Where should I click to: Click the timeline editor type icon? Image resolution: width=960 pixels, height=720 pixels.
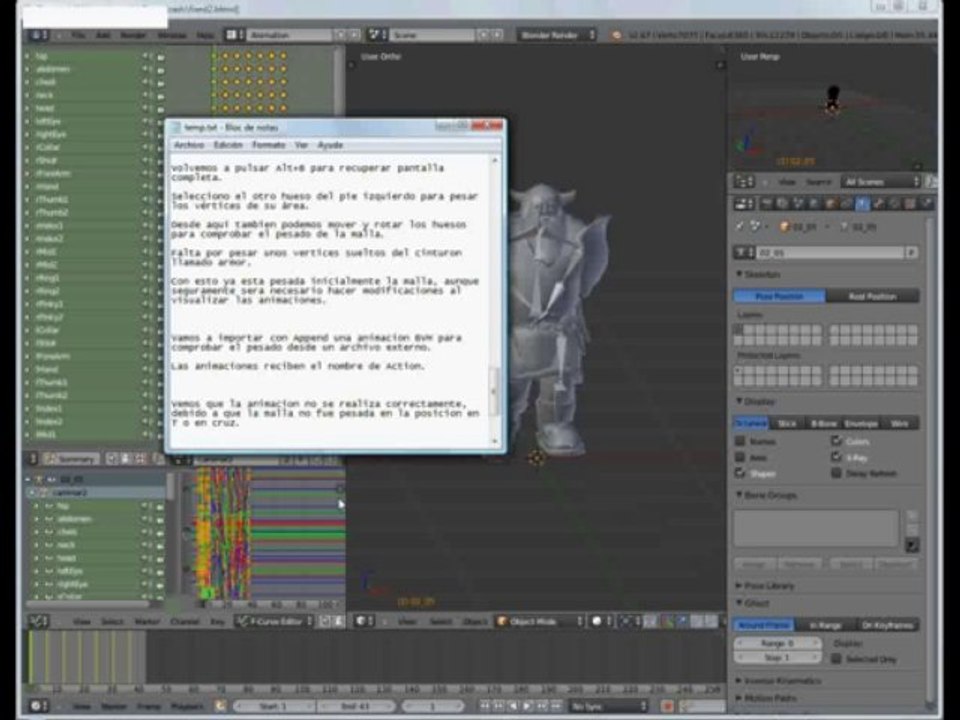click(38, 707)
